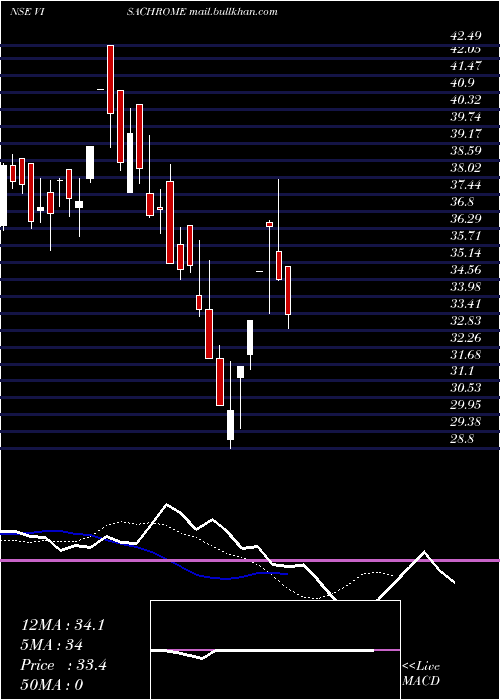Click the 29.95 price axis label
500x700 pixels.
tap(466, 404)
